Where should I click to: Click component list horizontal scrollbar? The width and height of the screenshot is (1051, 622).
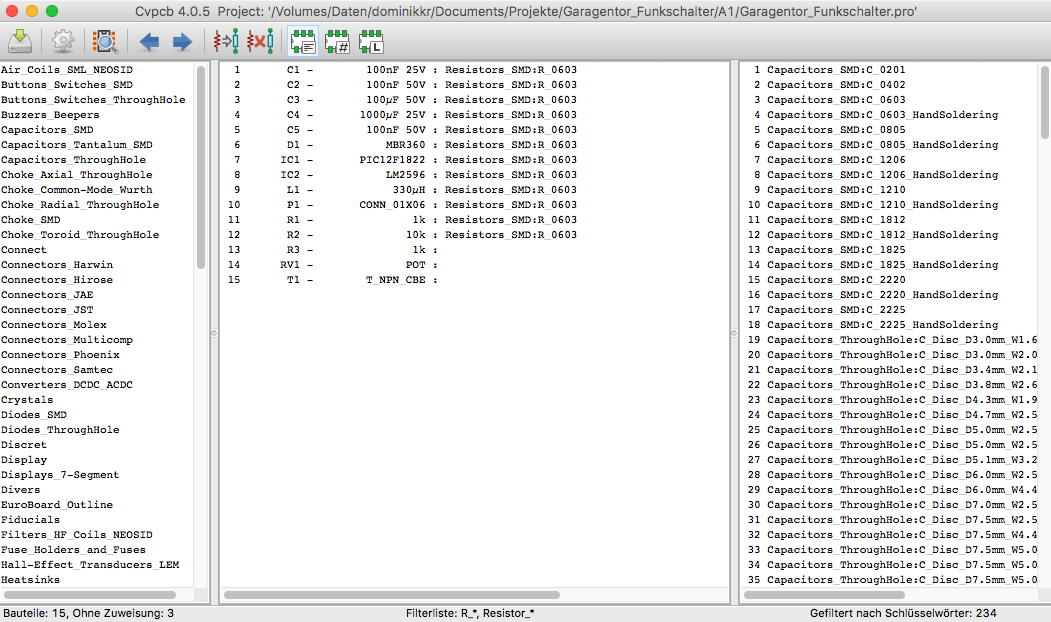coord(392,595)
